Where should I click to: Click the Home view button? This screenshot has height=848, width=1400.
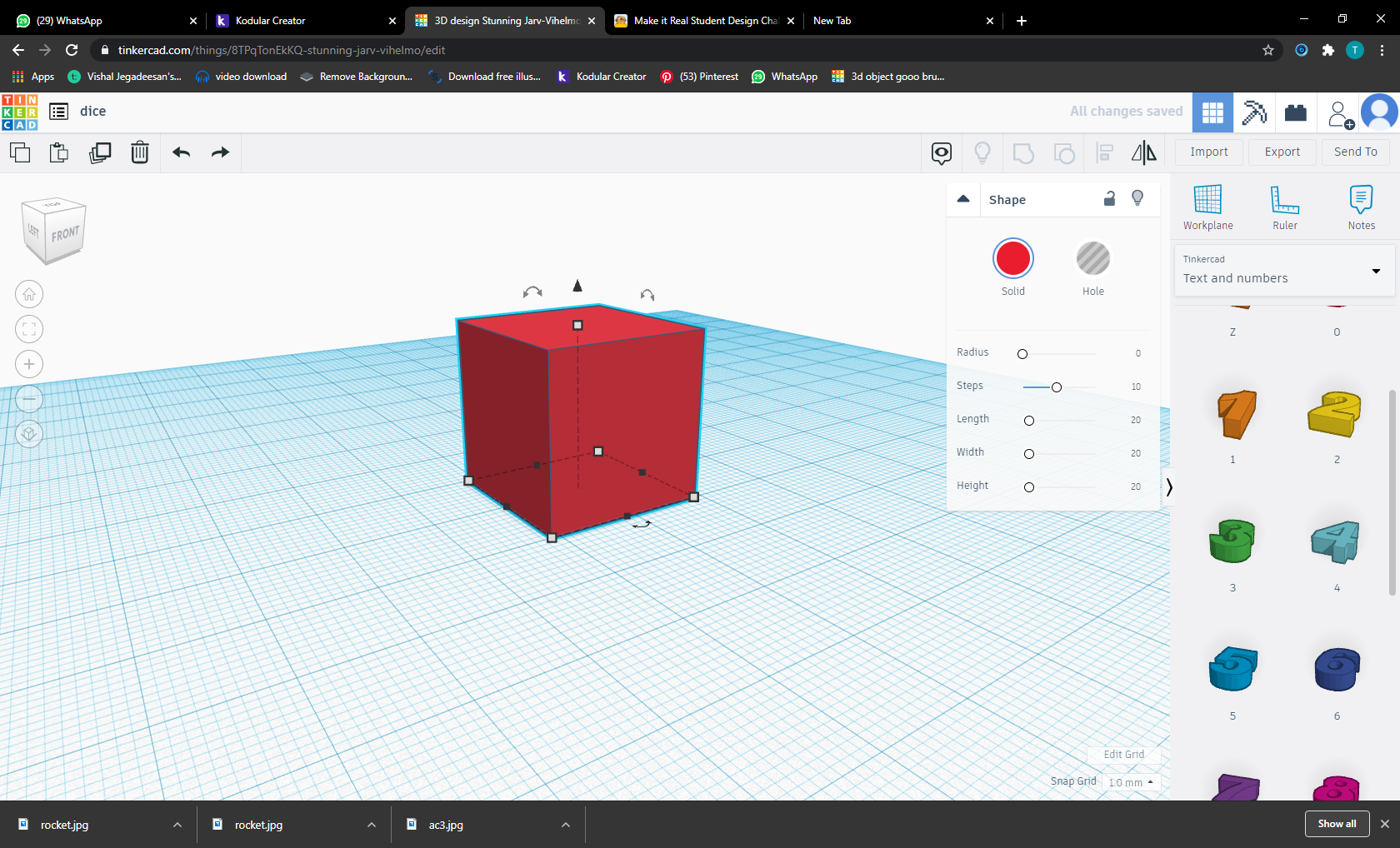click(x=29, y=294)
